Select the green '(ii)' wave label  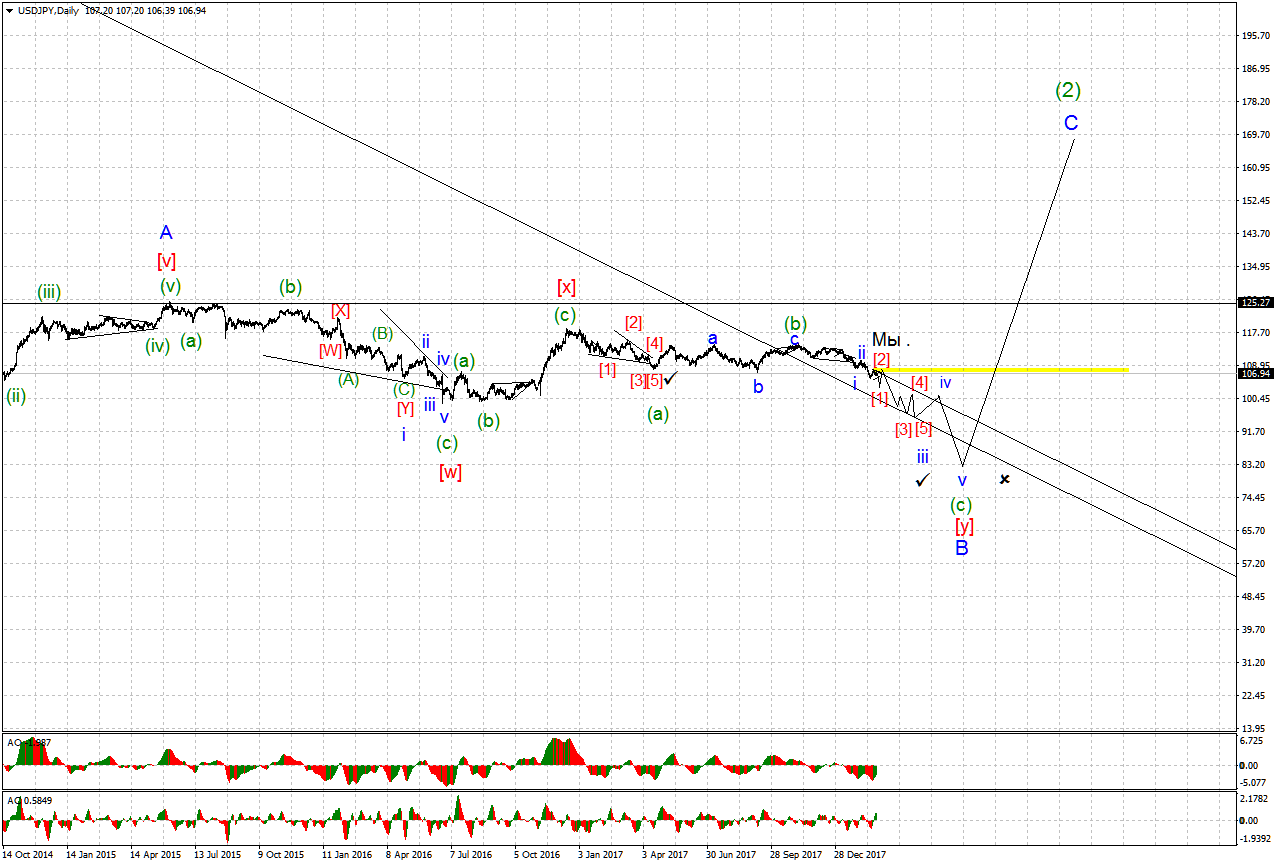[x=16, y=395]
